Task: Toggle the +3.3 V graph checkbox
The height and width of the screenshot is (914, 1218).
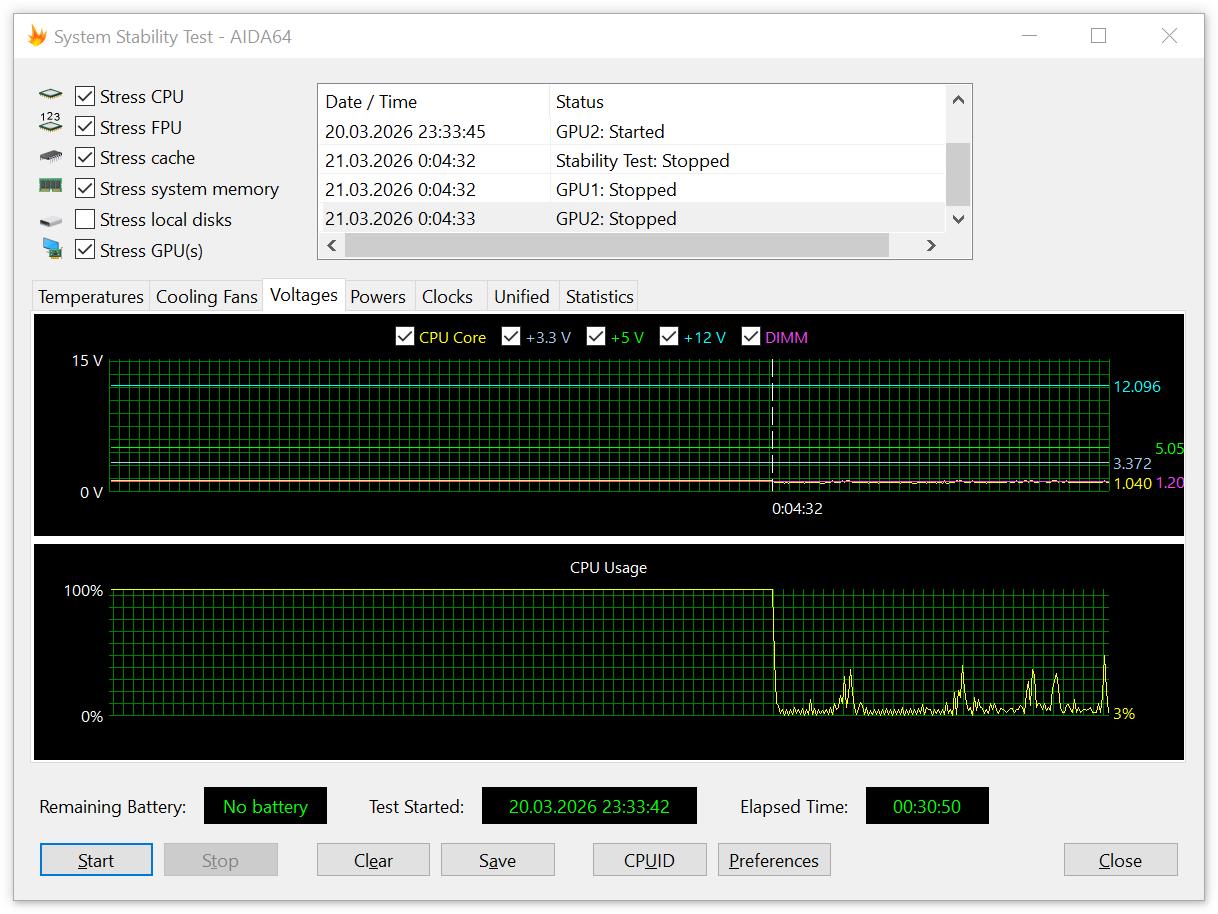Action: (x=511, y=337)
